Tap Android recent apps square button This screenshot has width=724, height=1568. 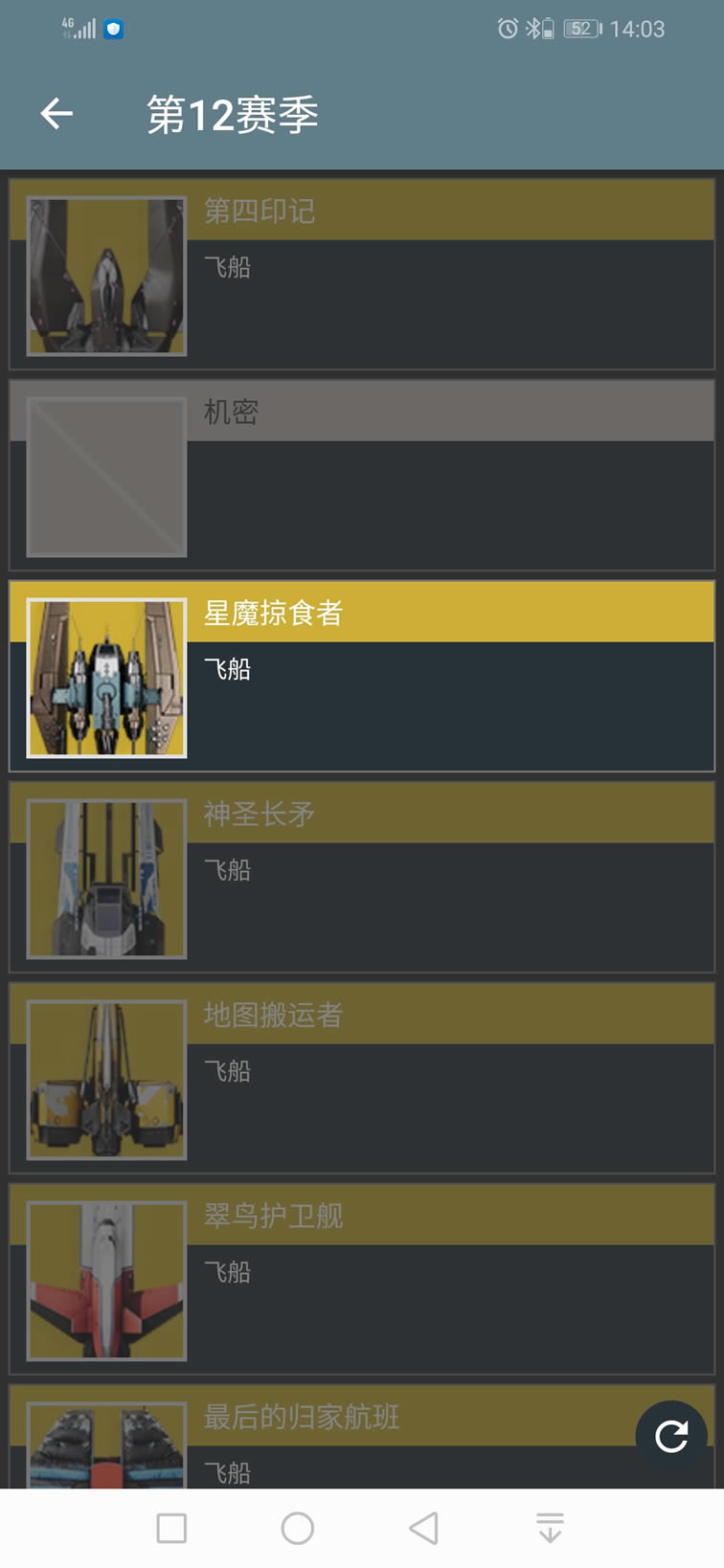[171, 1528]
